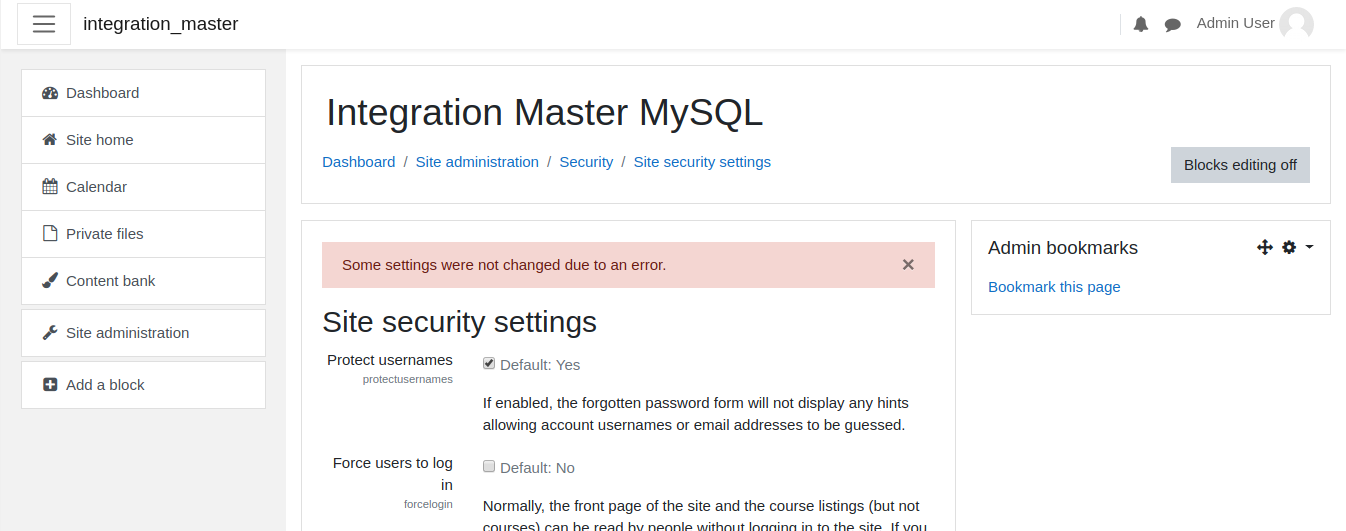Open the notifications bell icon
This screenshot has width=1346, height=531.
click(1141, 25)
